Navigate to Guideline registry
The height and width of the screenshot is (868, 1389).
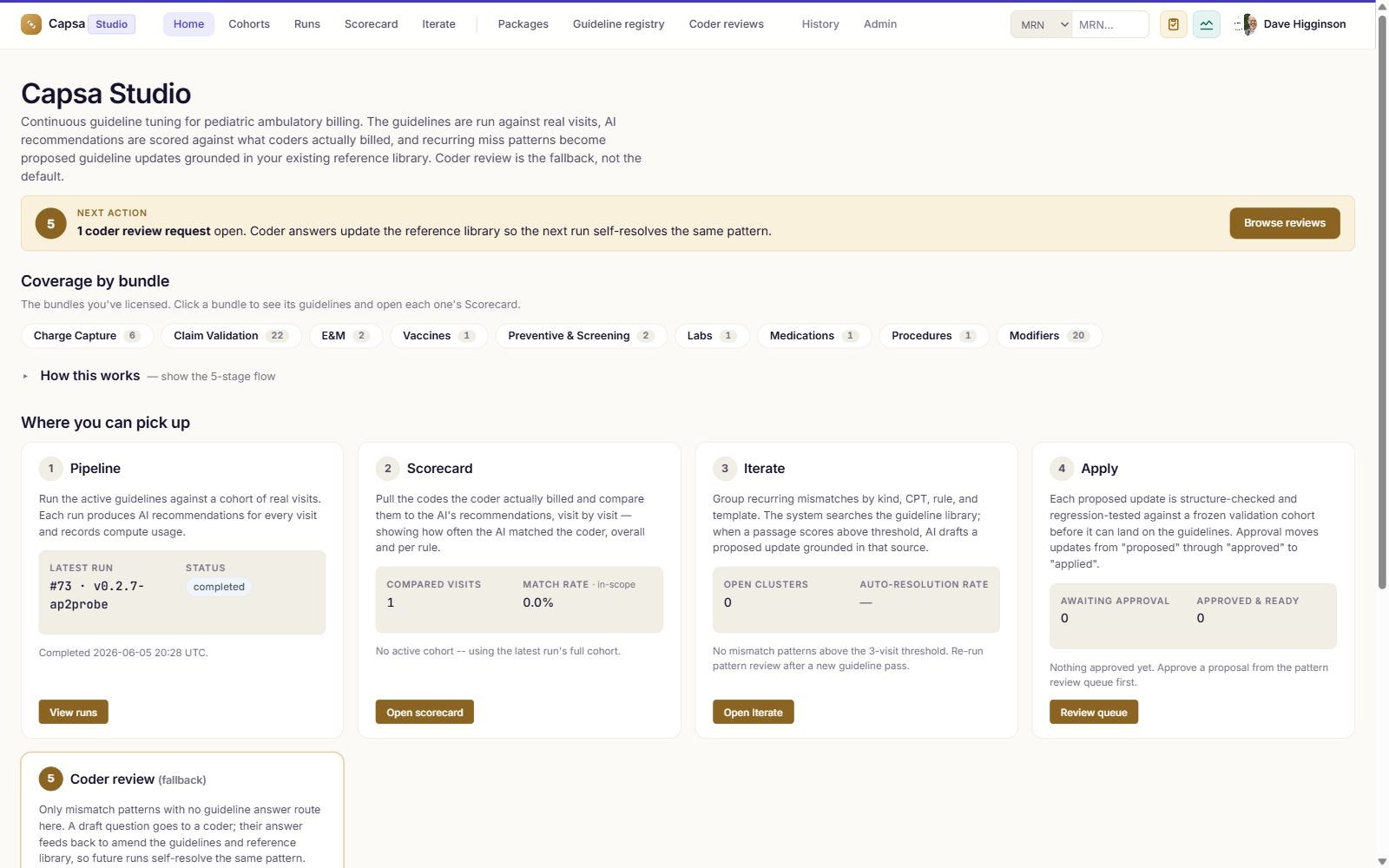[x=619, y=24]
